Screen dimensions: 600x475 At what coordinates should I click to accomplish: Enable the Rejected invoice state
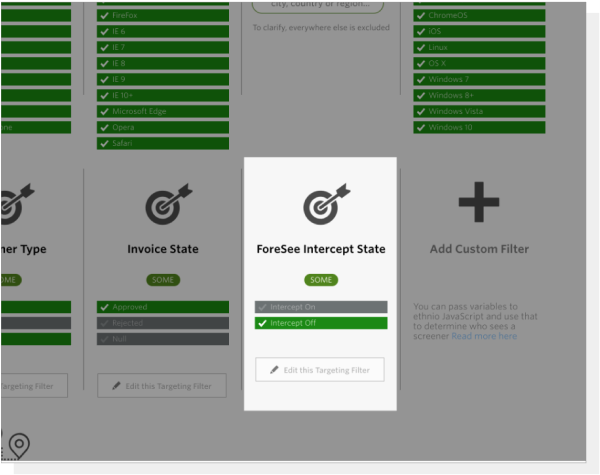point(104,323)
